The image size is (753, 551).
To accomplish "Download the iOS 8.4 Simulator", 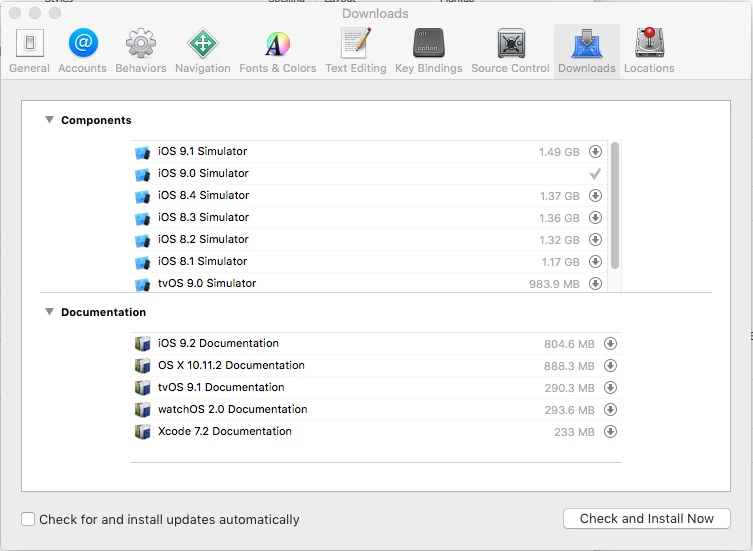I will [x=595, y=196].
